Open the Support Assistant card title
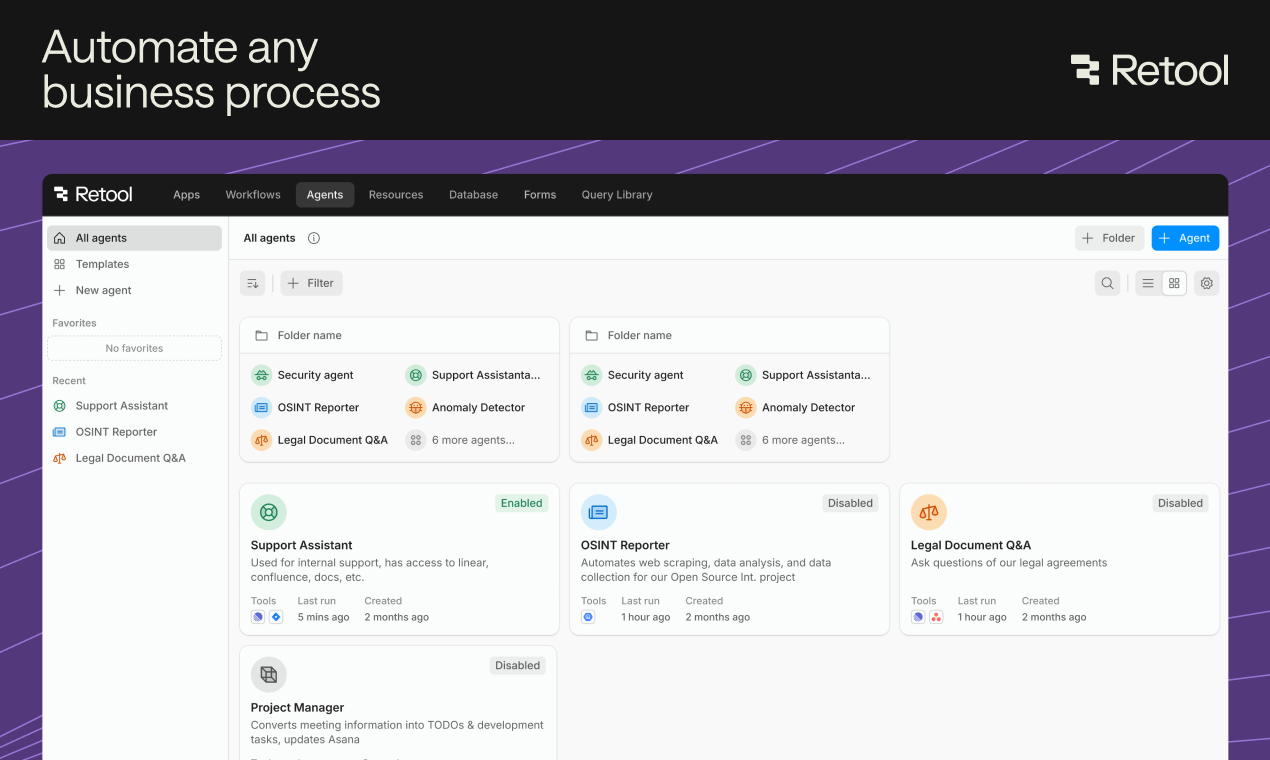This screenshot has height=760, width=1270. (x=302, y=545)
